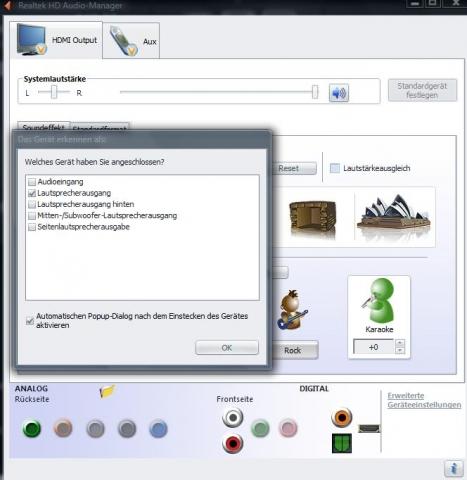Click the main system volume slider handle
Screen dimensions: 467x480
tap(315, 92)
